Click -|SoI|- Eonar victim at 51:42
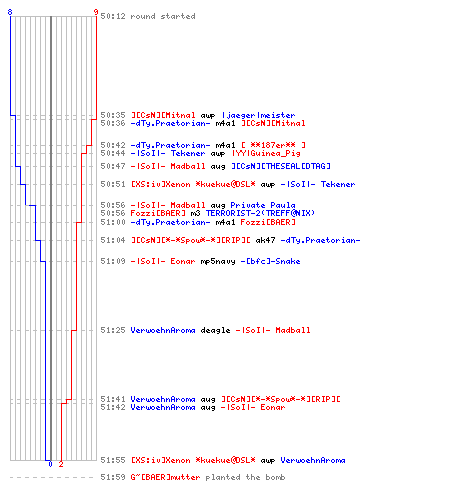 tap(253, 407)
